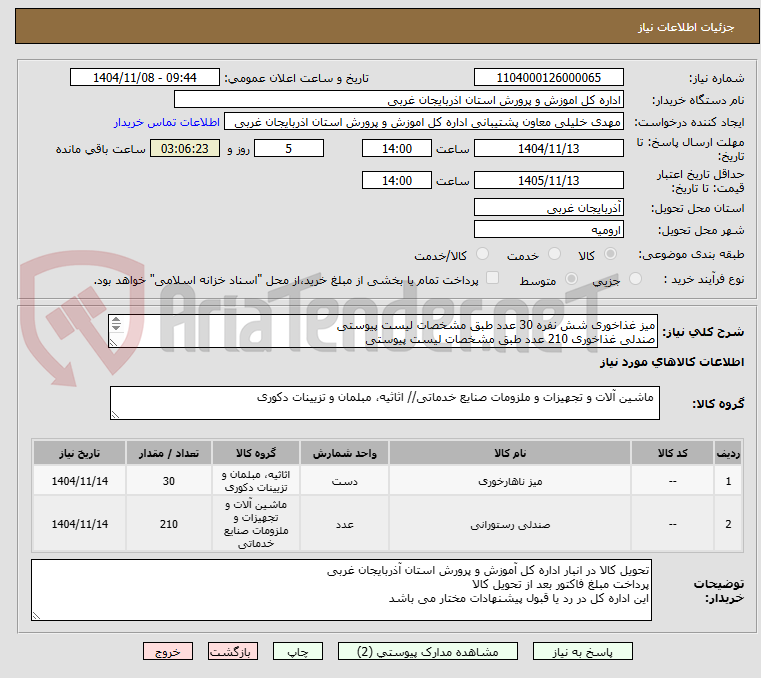The width and height of the screenshot is (761, 678).
Task: Click the کد کالا column header
Action: (x=672, y=453)
